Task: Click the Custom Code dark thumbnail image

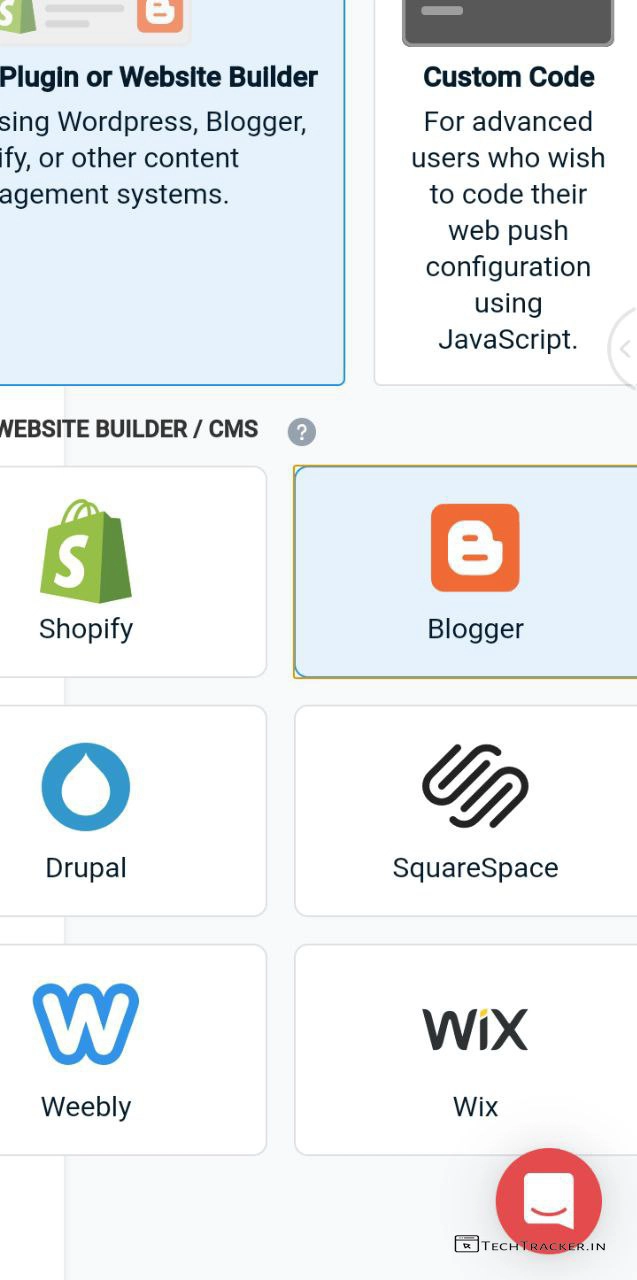Action: click(508, 22)
